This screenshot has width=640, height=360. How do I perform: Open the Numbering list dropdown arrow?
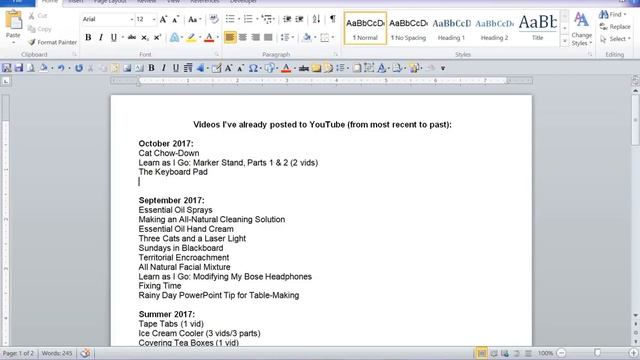(257, 19)
